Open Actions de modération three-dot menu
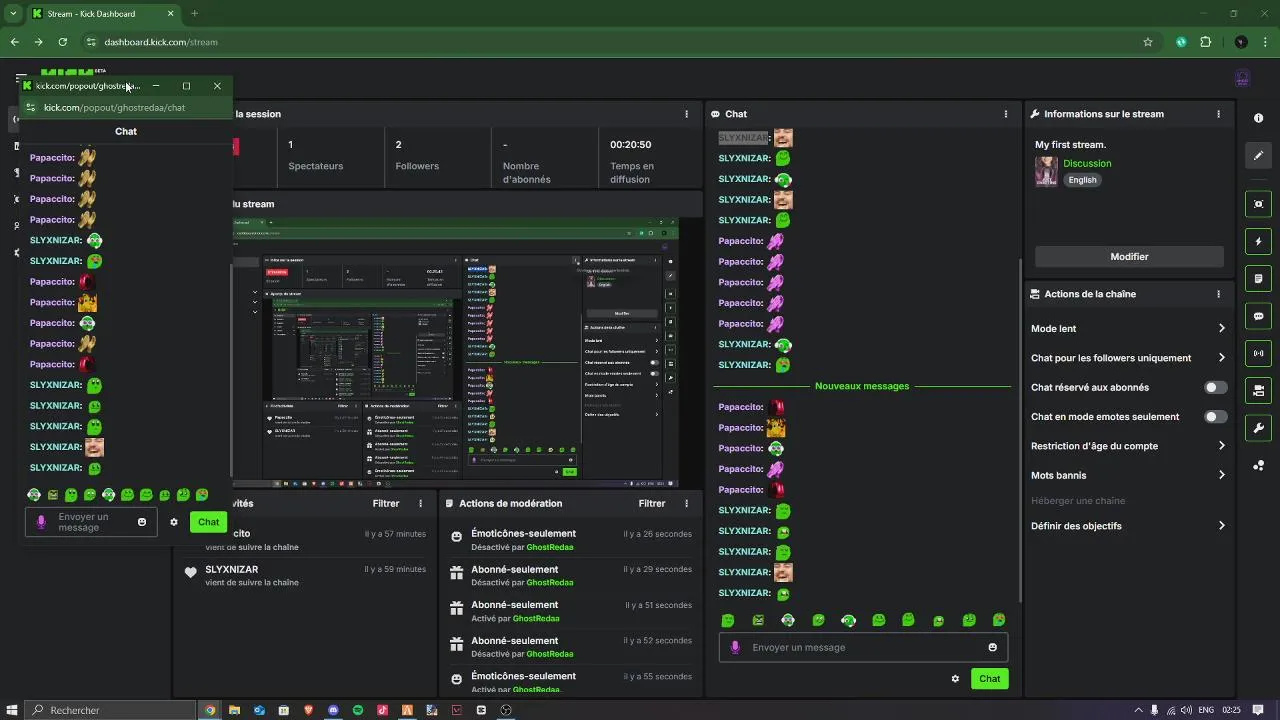This screenshot has height=720, width=1280. tap(686, 503)
